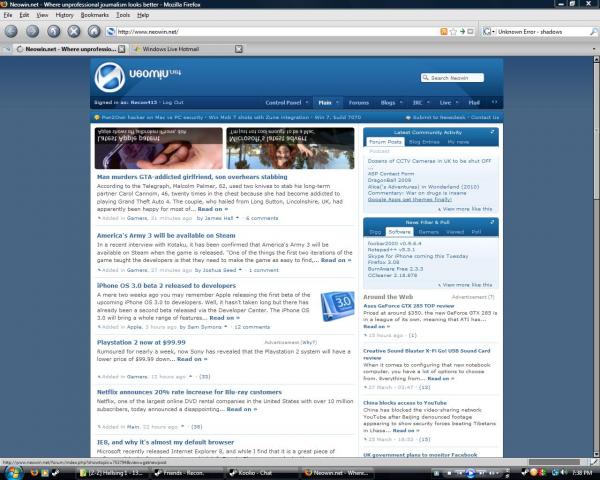This screenshot has height=480, width=600.
Task: Bookmark the page with the star icon
Action: [453, 32]
